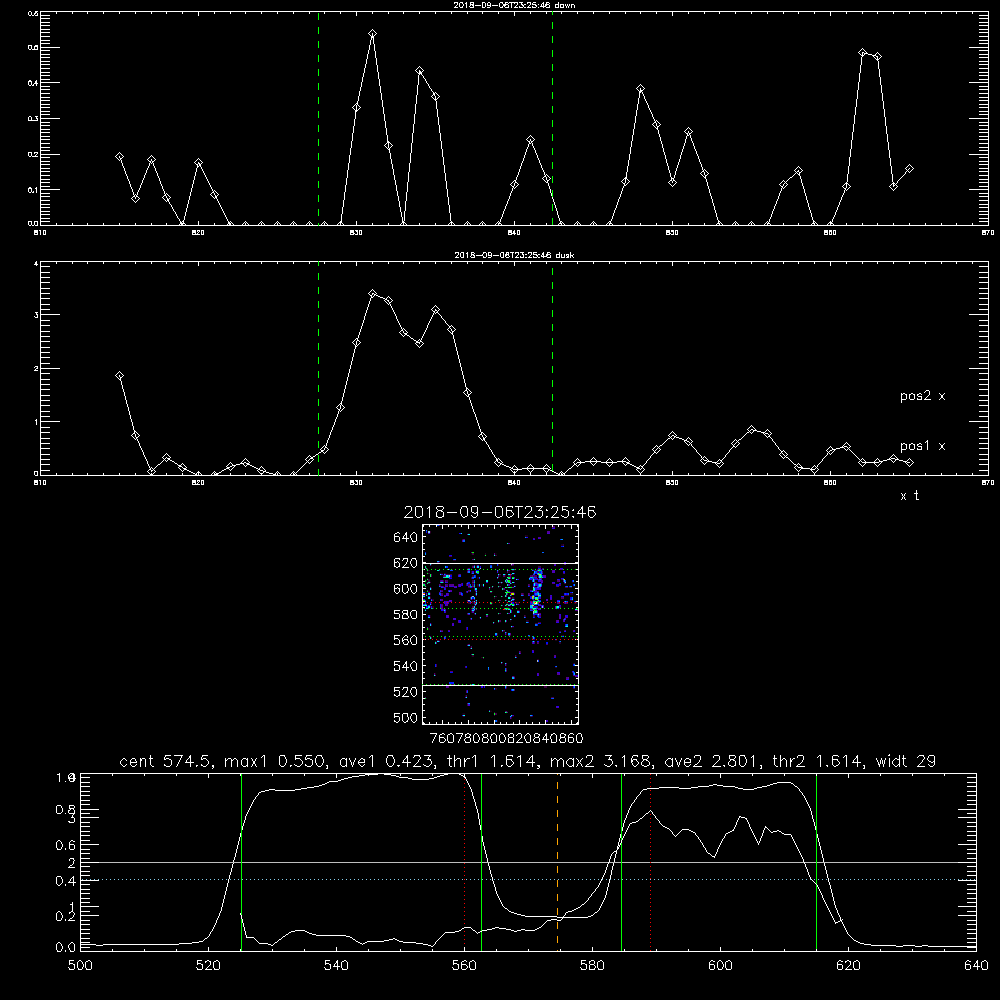Image resolution: width=1000 pixels, height=1000 pixels.
Task: Click the right green dashed line in dawn plot
Action: [x=552, y=118]
